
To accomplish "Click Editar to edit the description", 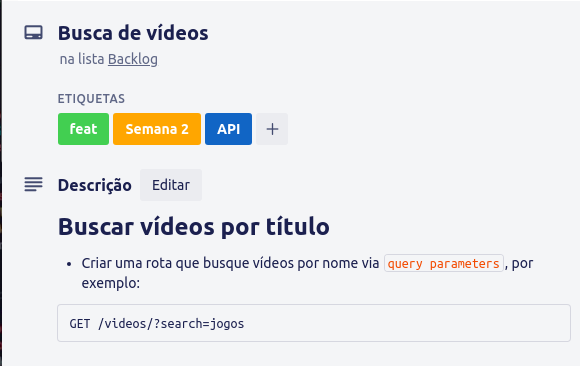I will [171, 185].
